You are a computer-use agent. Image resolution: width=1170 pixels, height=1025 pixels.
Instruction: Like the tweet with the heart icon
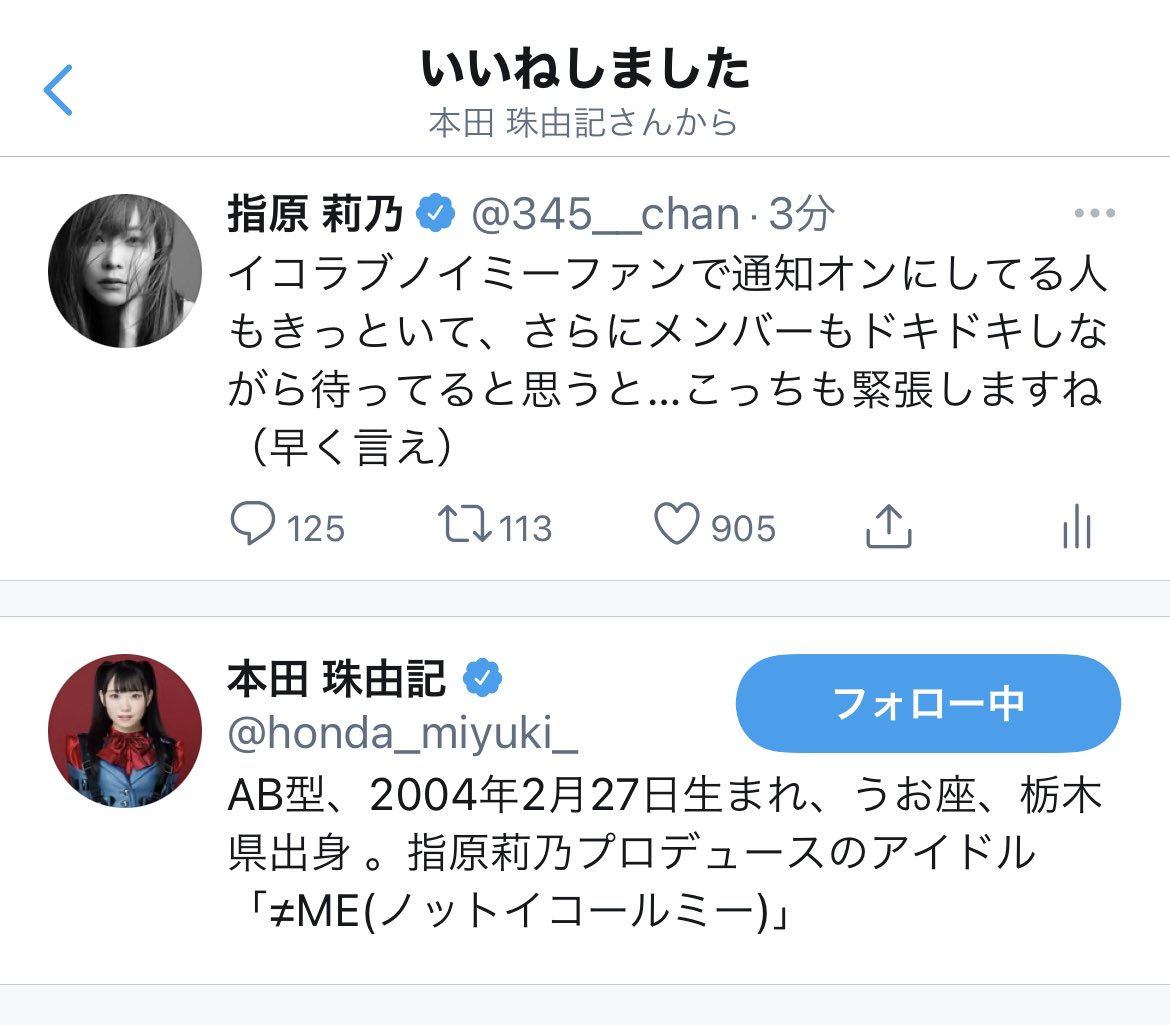coord(677,524)
